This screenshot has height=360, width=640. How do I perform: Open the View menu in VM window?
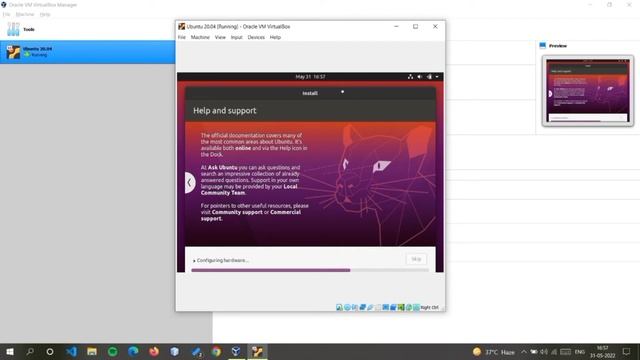(x=220, y=37)
